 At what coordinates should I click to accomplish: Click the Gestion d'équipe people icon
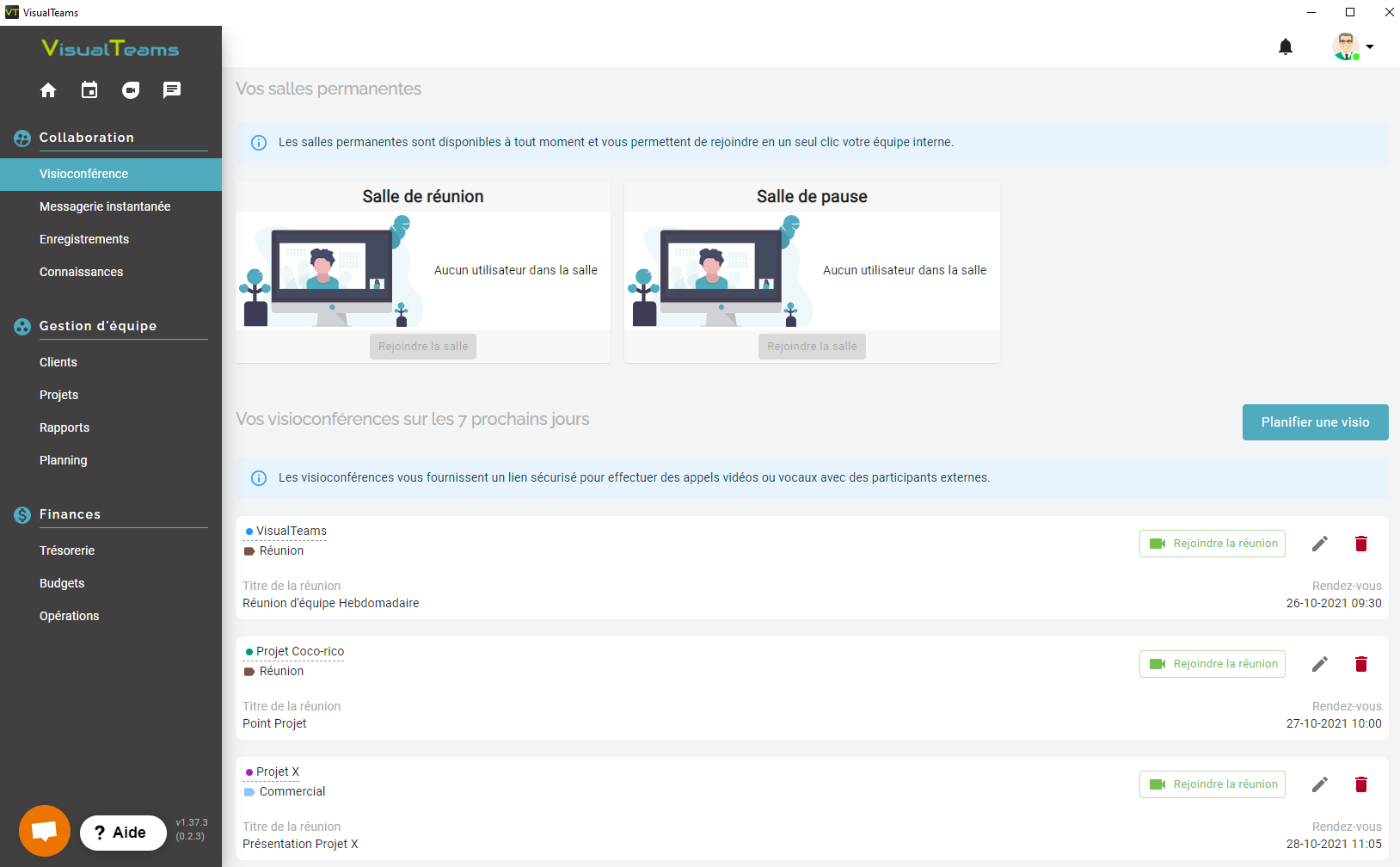[x=21, y=326]
